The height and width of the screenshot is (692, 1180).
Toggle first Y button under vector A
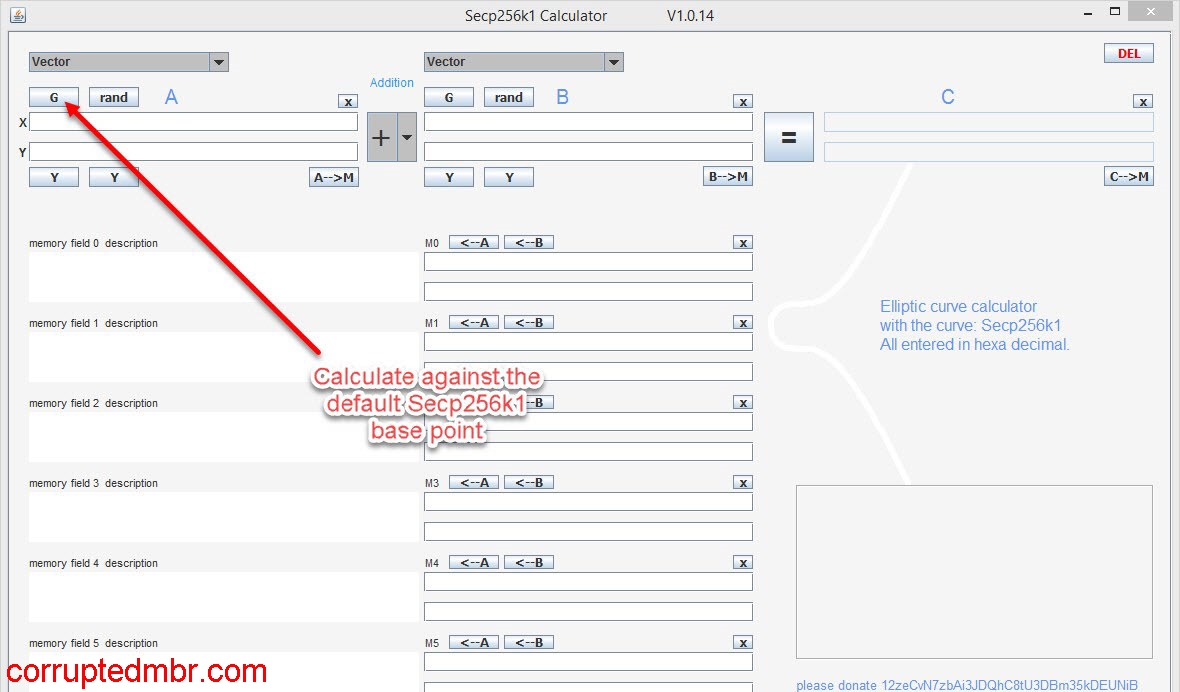pyautogui.click(x=53, y=176)
